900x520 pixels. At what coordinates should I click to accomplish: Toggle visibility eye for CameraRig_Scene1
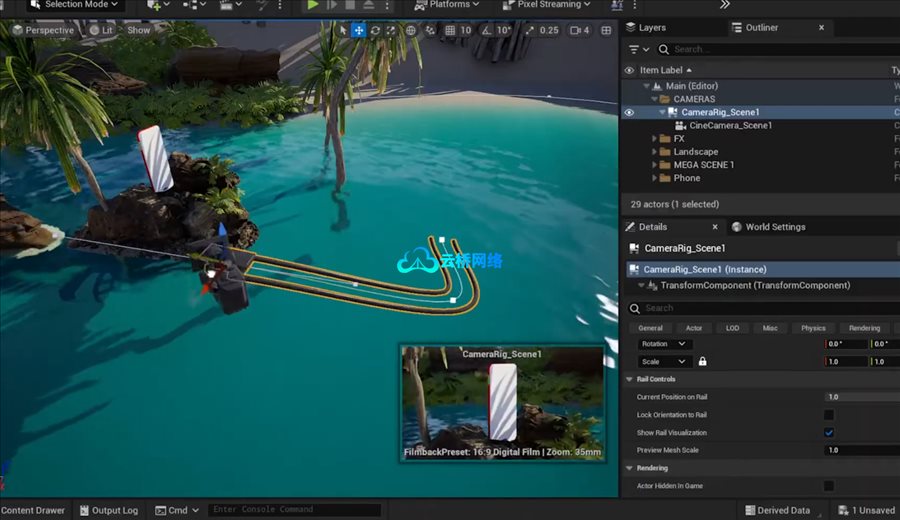tap(629, 113)
